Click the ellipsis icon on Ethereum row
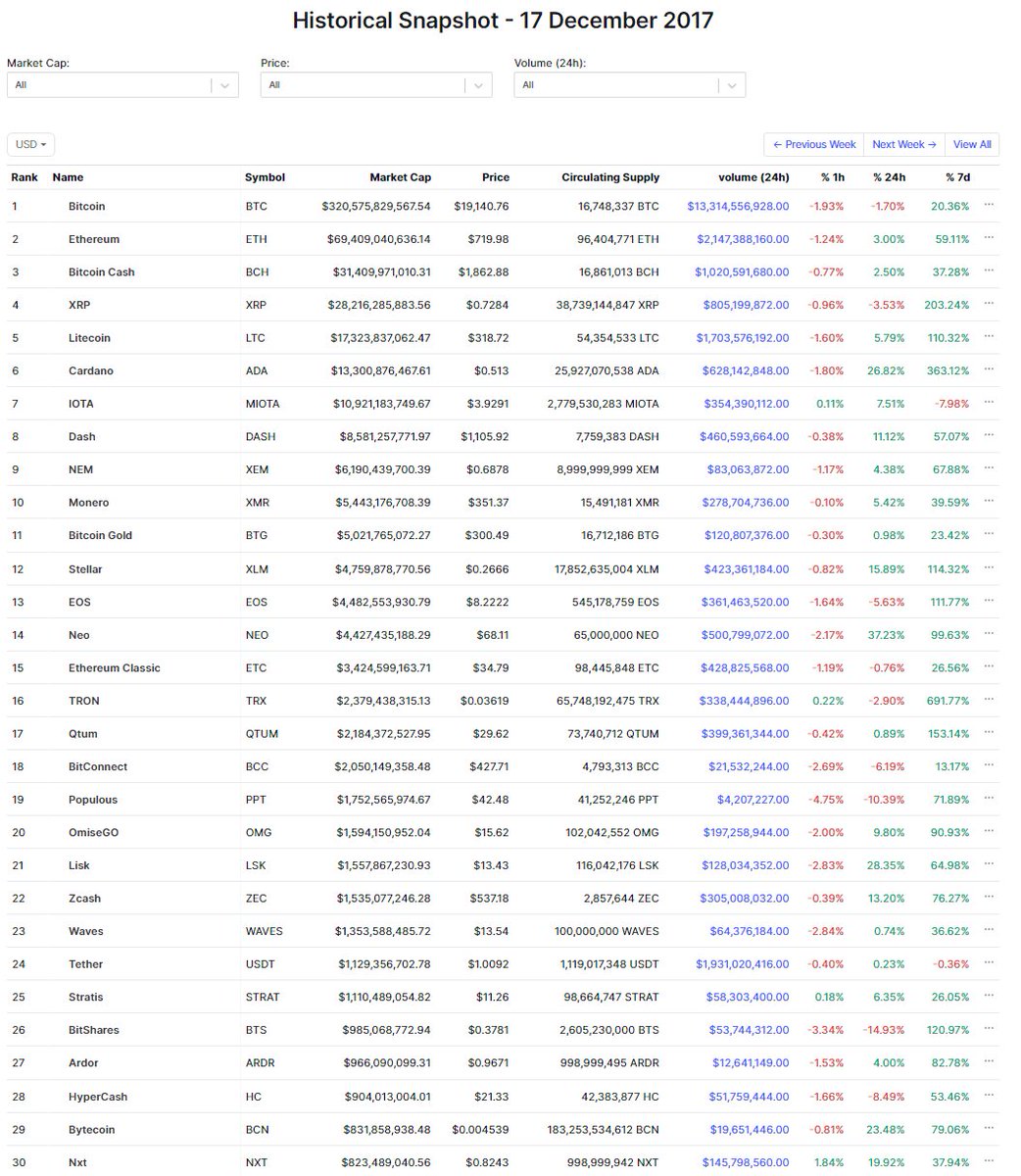Viewport: 1021px width, 1176px height. coord(989,238)
